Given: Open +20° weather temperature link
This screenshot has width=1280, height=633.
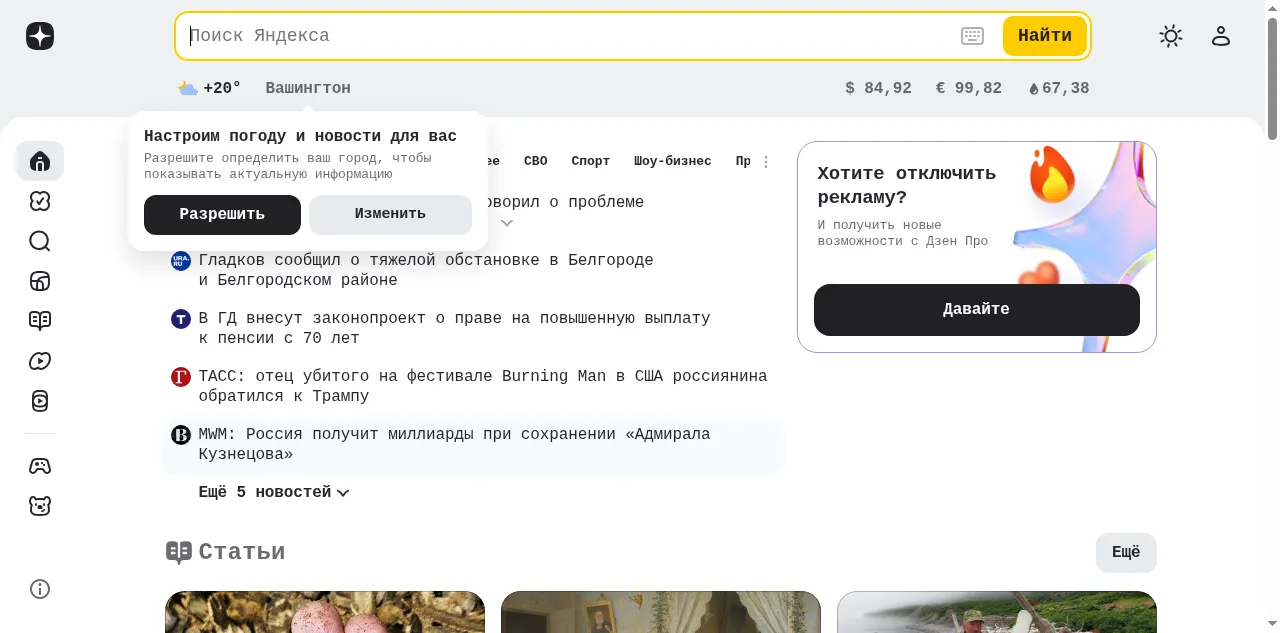Looking at the screenshot, I should [222, 88].
